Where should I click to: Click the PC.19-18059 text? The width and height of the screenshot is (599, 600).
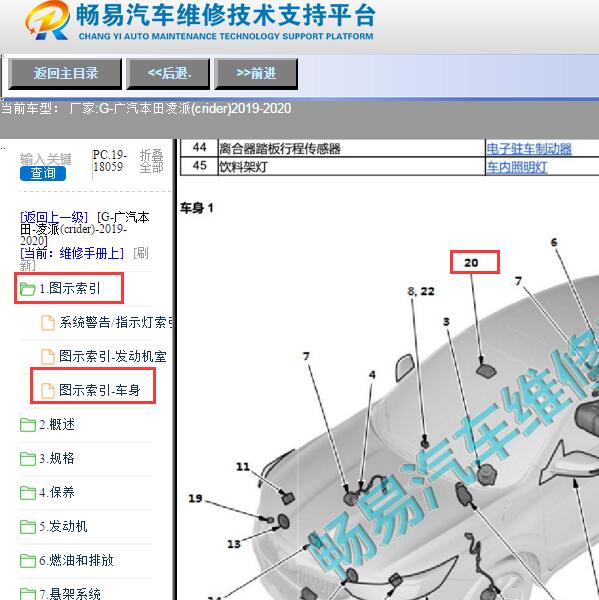tap(109, 161)
